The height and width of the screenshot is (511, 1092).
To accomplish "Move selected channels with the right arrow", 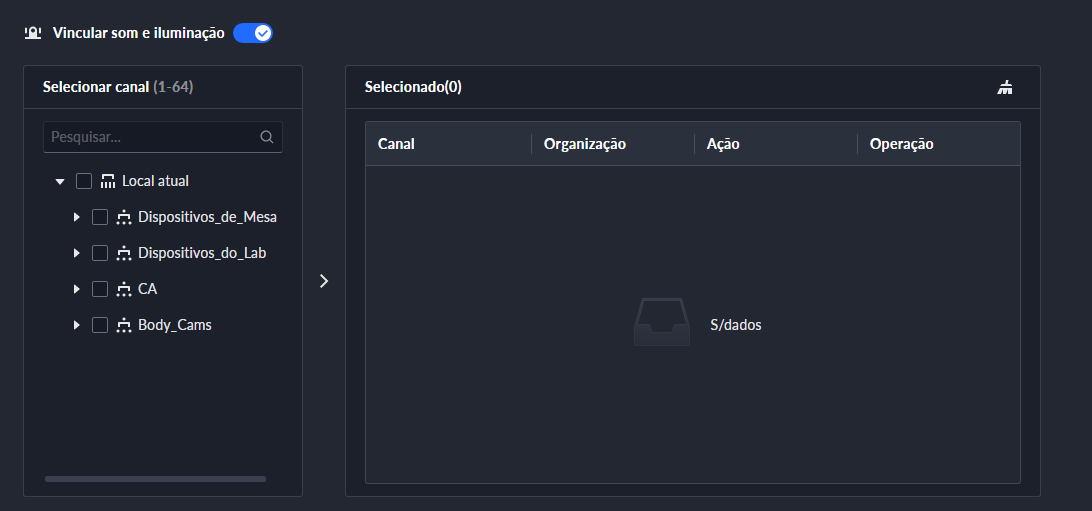I will coord(323,281).
